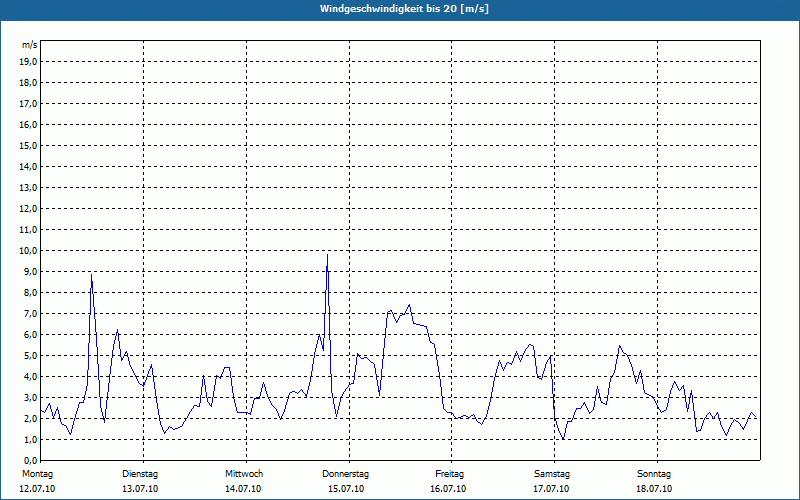Click the date 14.07.10
This screenshot has width=800, height=500.
tap(243, 489)
